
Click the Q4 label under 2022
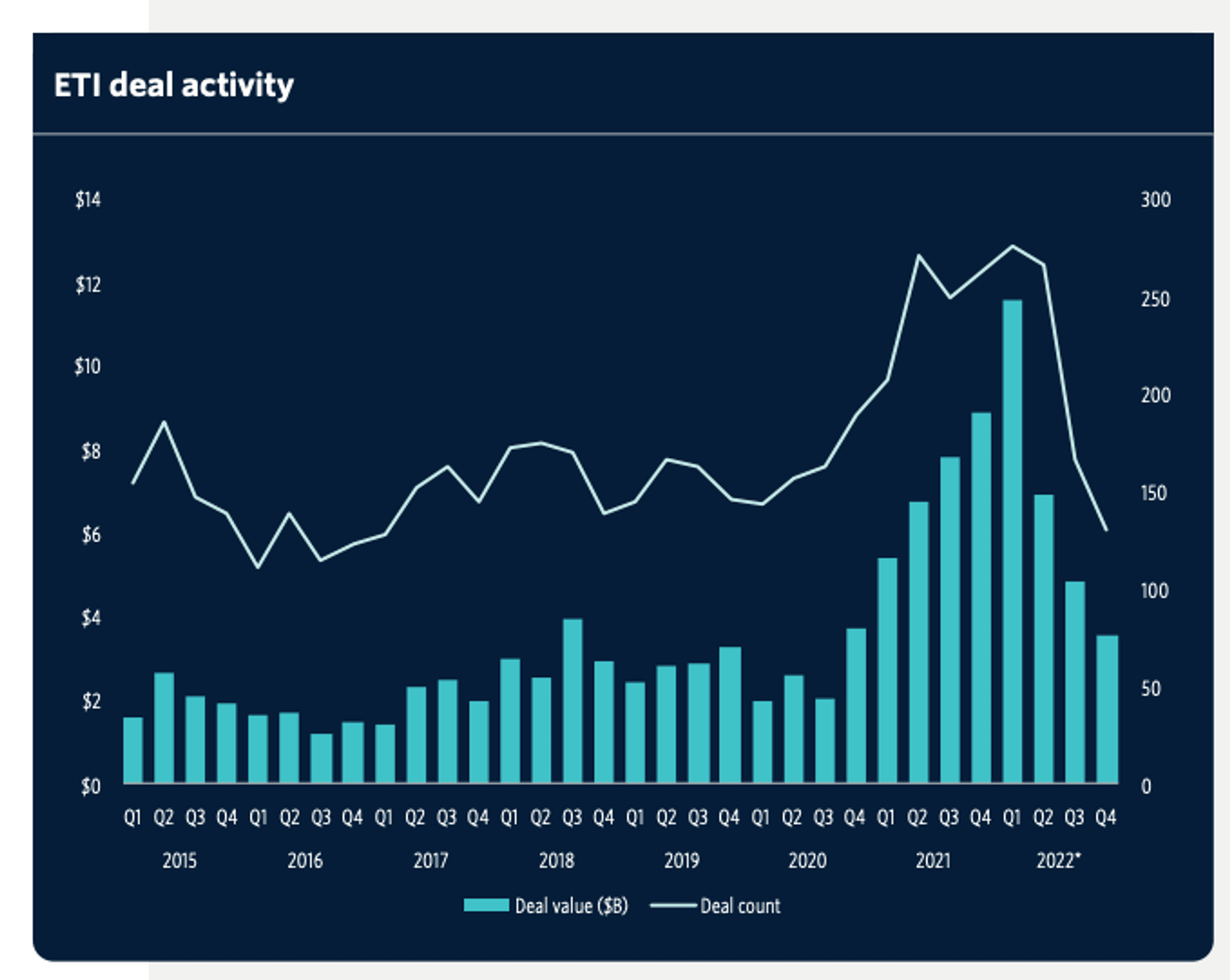click(1106, 818)
